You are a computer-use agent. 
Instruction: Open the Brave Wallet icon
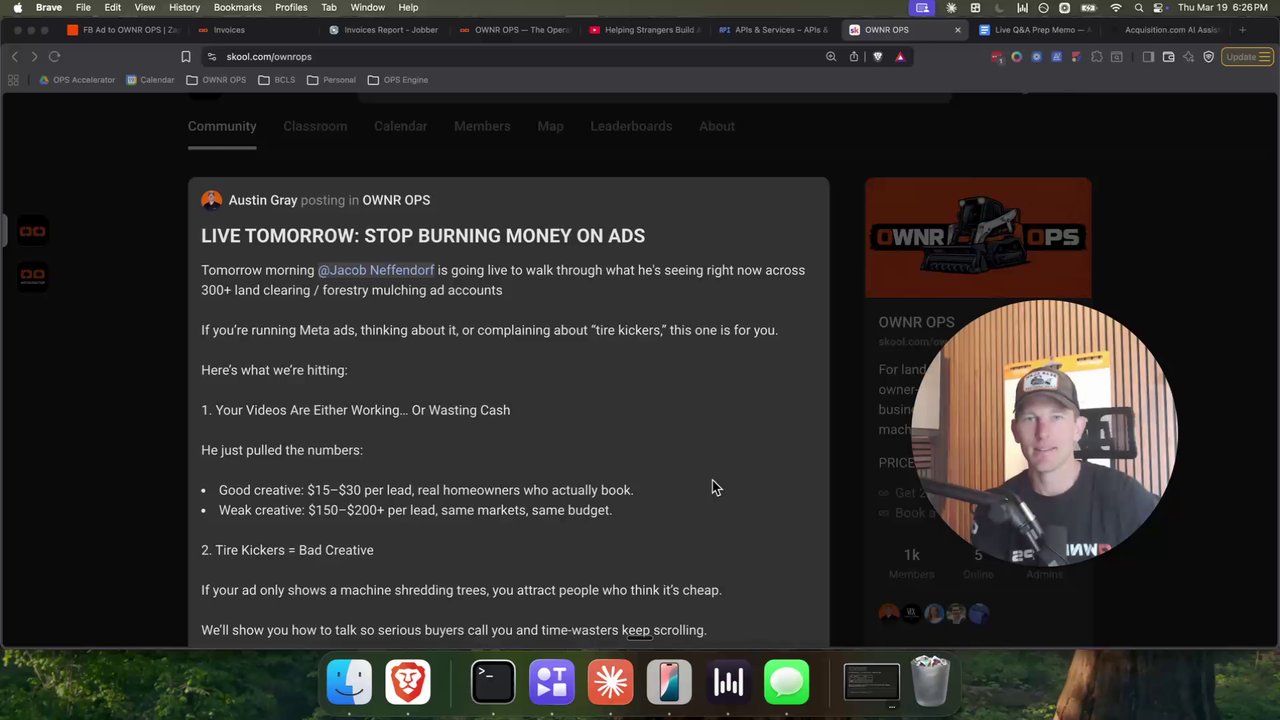[x=1168, y=57]
